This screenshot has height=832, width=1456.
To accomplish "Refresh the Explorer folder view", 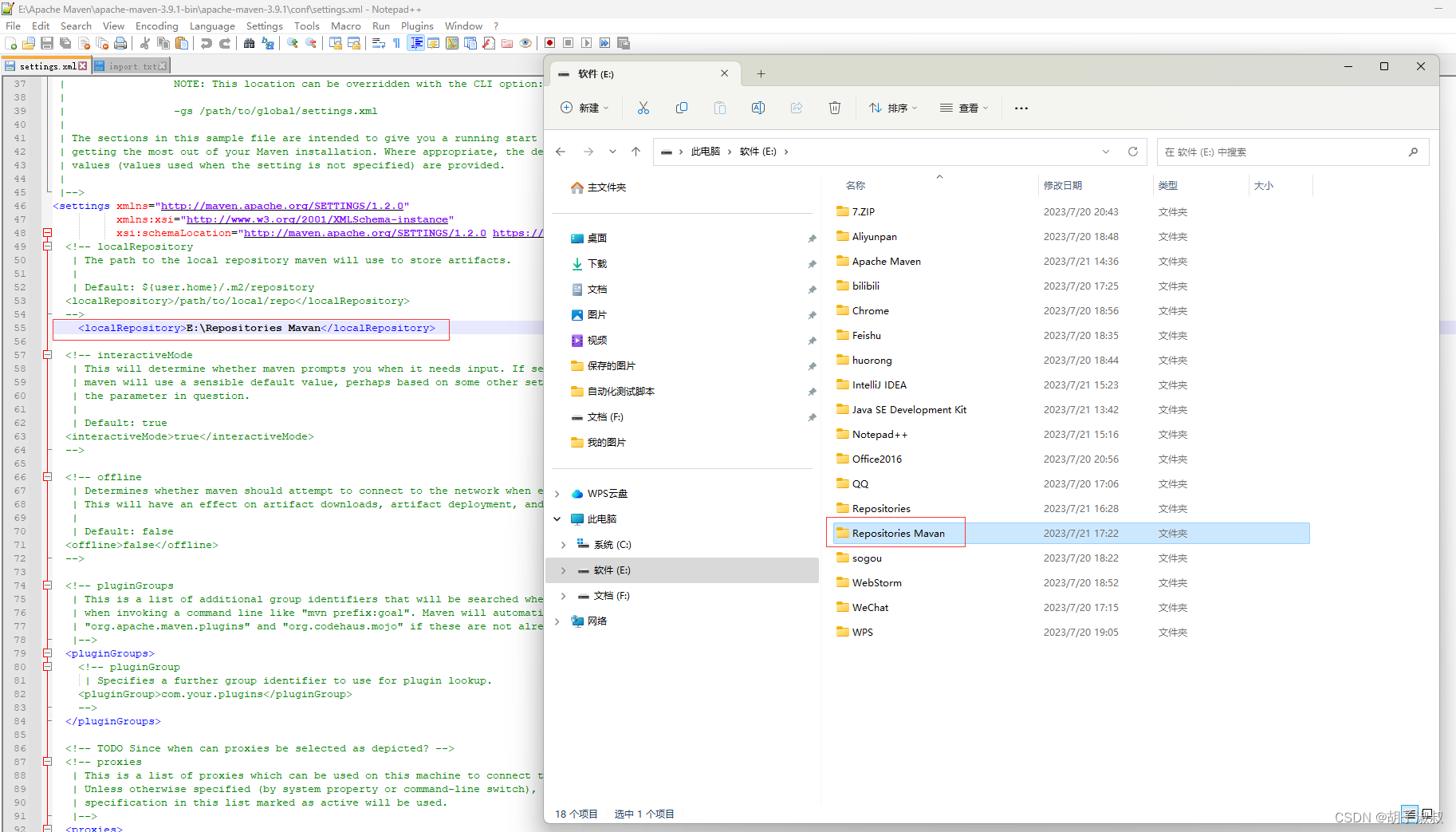I will (1133, 151).
